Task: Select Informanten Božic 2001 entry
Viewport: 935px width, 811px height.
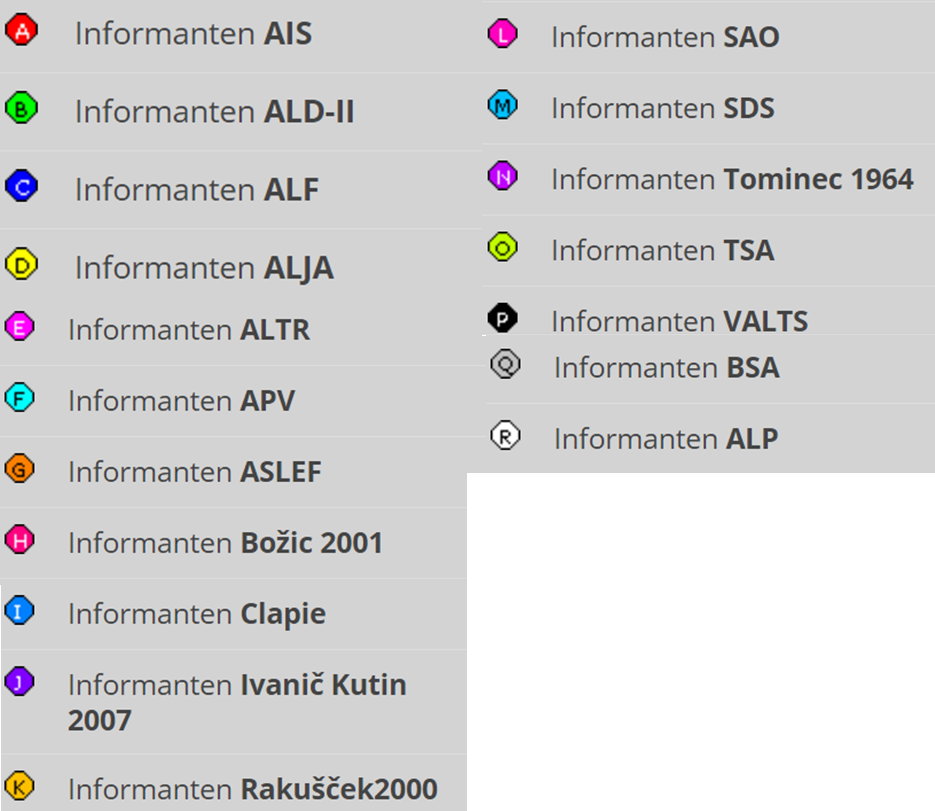Action: (225, 543)
